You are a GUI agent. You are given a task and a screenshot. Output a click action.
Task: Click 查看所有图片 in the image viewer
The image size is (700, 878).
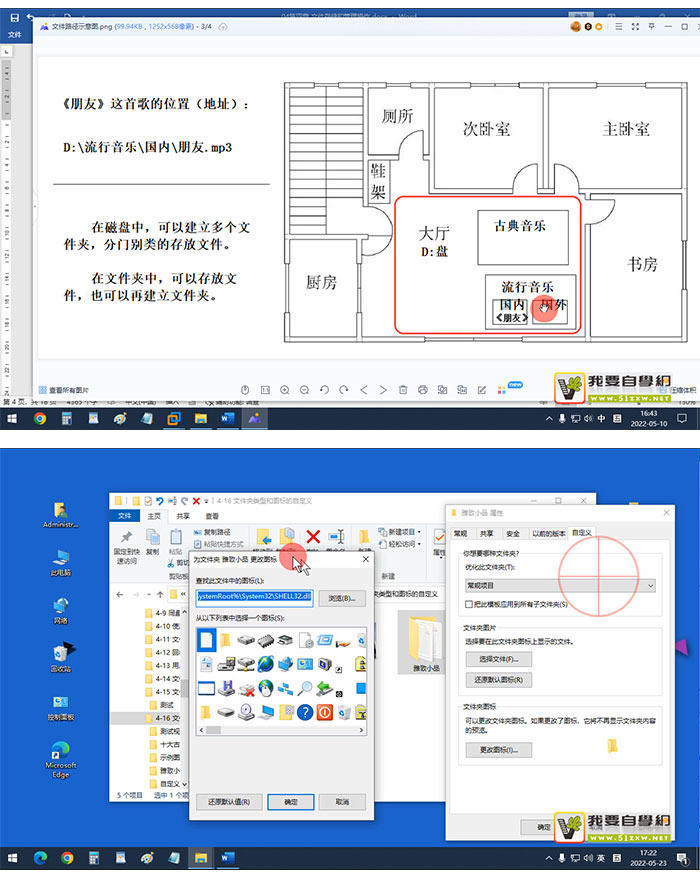(63, 390)
